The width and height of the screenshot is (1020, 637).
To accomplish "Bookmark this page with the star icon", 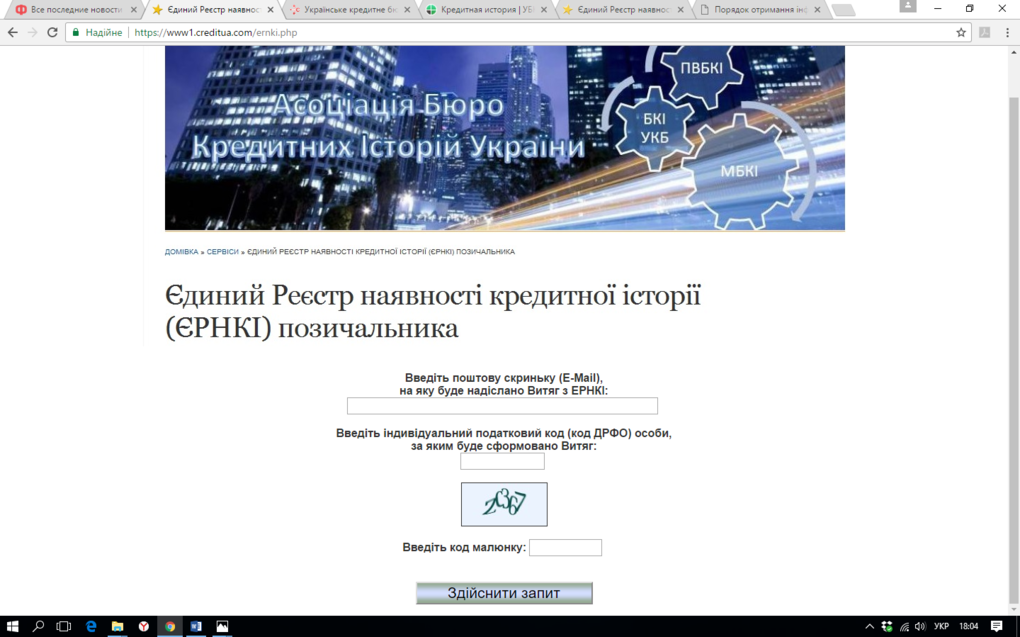I will (961, 32).
